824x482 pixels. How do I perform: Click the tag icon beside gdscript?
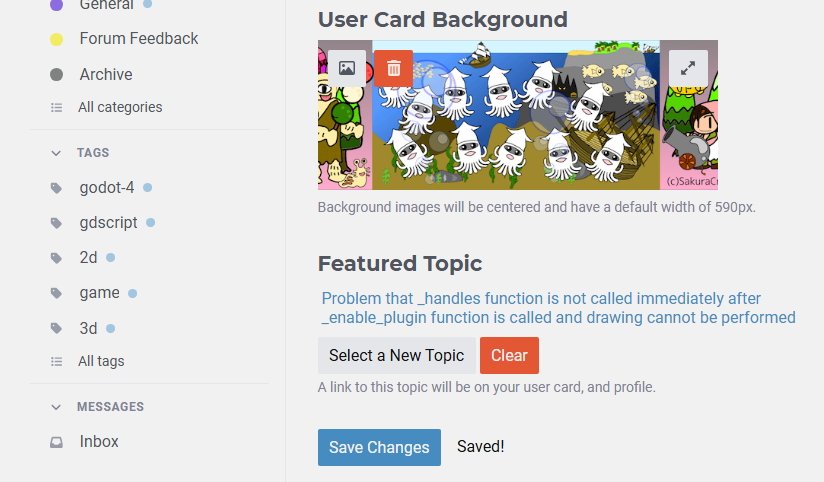point(56,223)
